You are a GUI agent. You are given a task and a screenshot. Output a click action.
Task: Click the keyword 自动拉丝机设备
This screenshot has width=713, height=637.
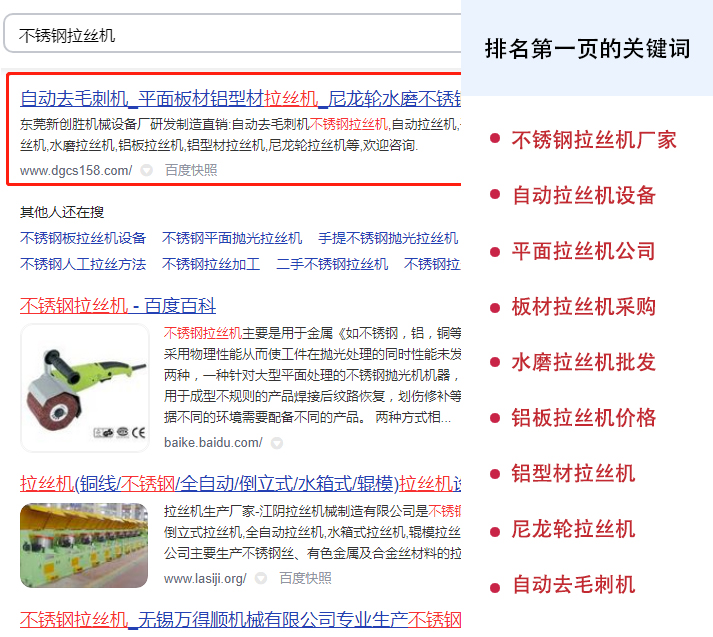(x=584, y=196)
